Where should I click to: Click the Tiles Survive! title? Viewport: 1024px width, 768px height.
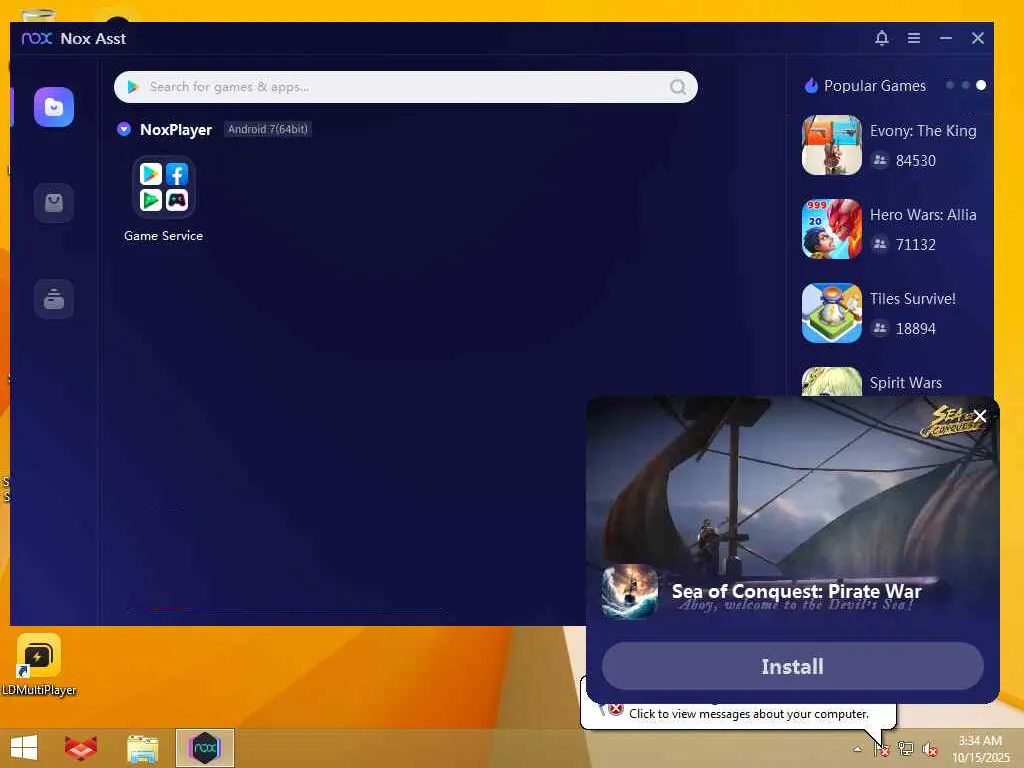pos(912,298)
